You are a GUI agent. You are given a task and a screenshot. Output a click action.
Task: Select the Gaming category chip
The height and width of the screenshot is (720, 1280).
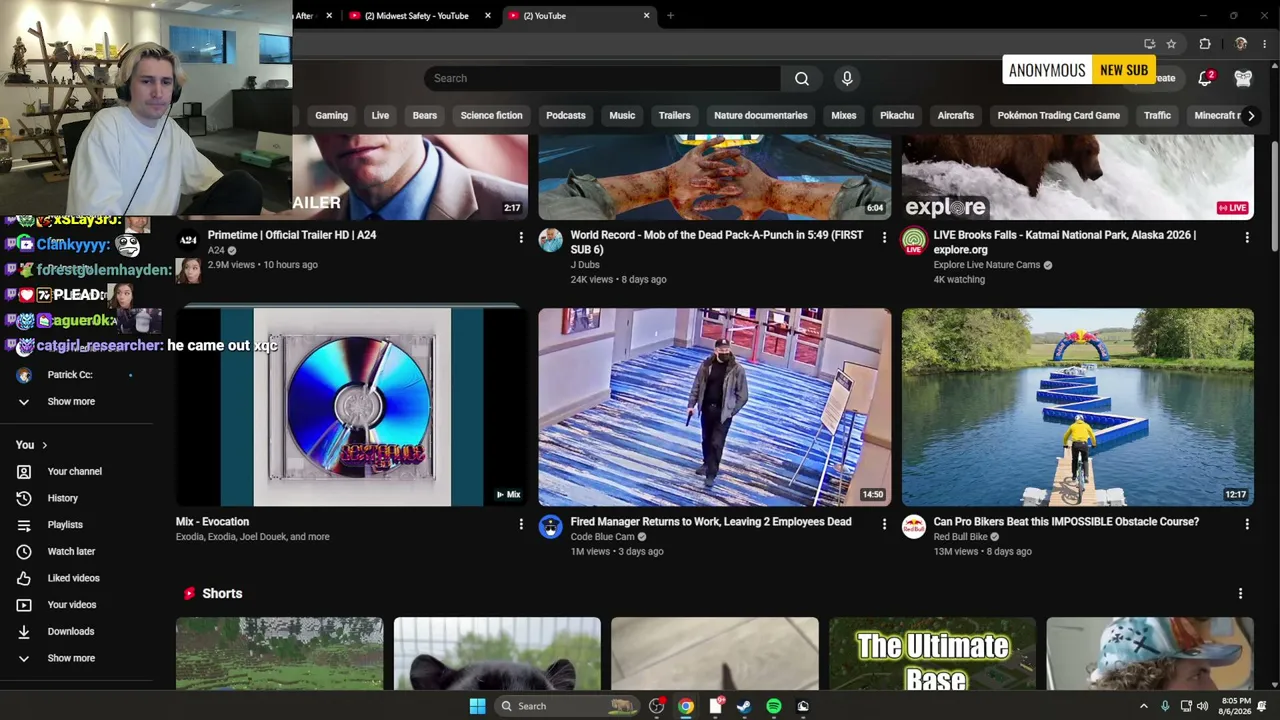pos(331,116)
